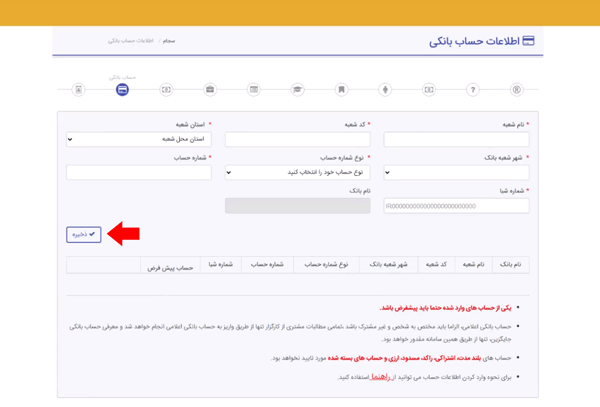This screenshot has width=600, height=407.
Task: Open money step beside the question mark step
Action: (x=429, y=90)
